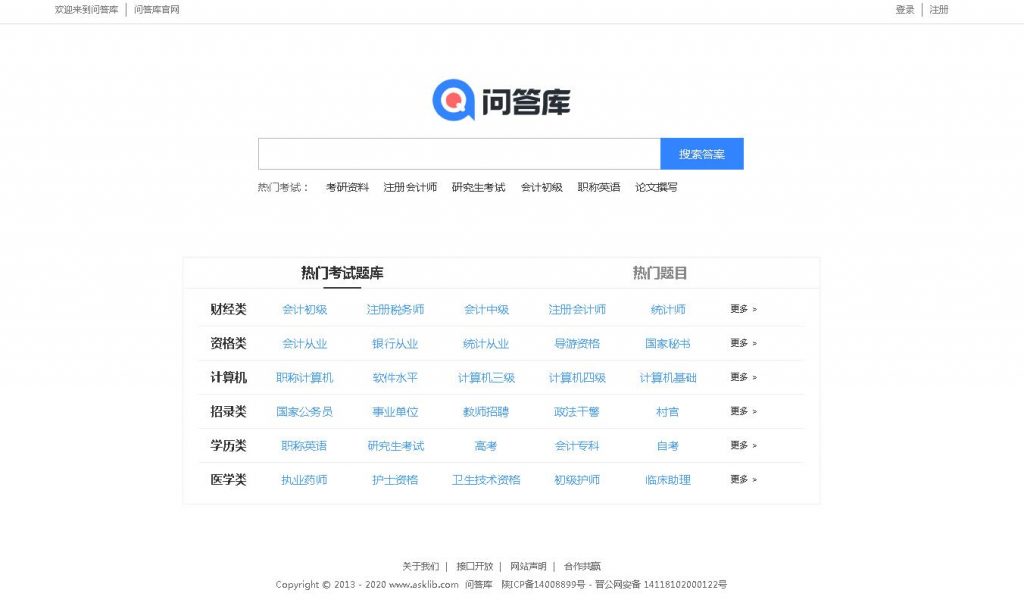Click the 计算机 category label
This screenshot has height=609, width=1024.
coord(229,377)
